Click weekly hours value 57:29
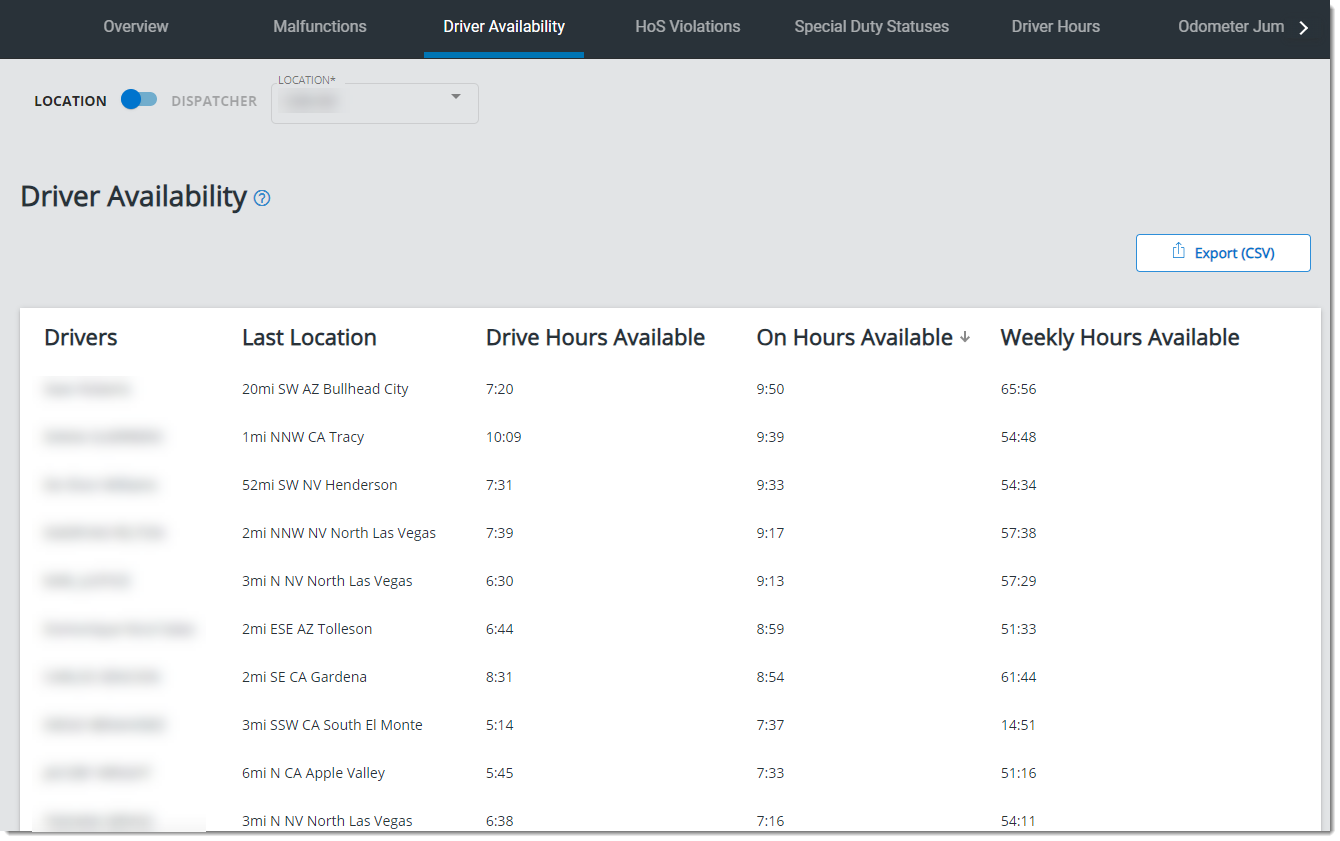The image size is (1340, 841). tap(1019, 581)
